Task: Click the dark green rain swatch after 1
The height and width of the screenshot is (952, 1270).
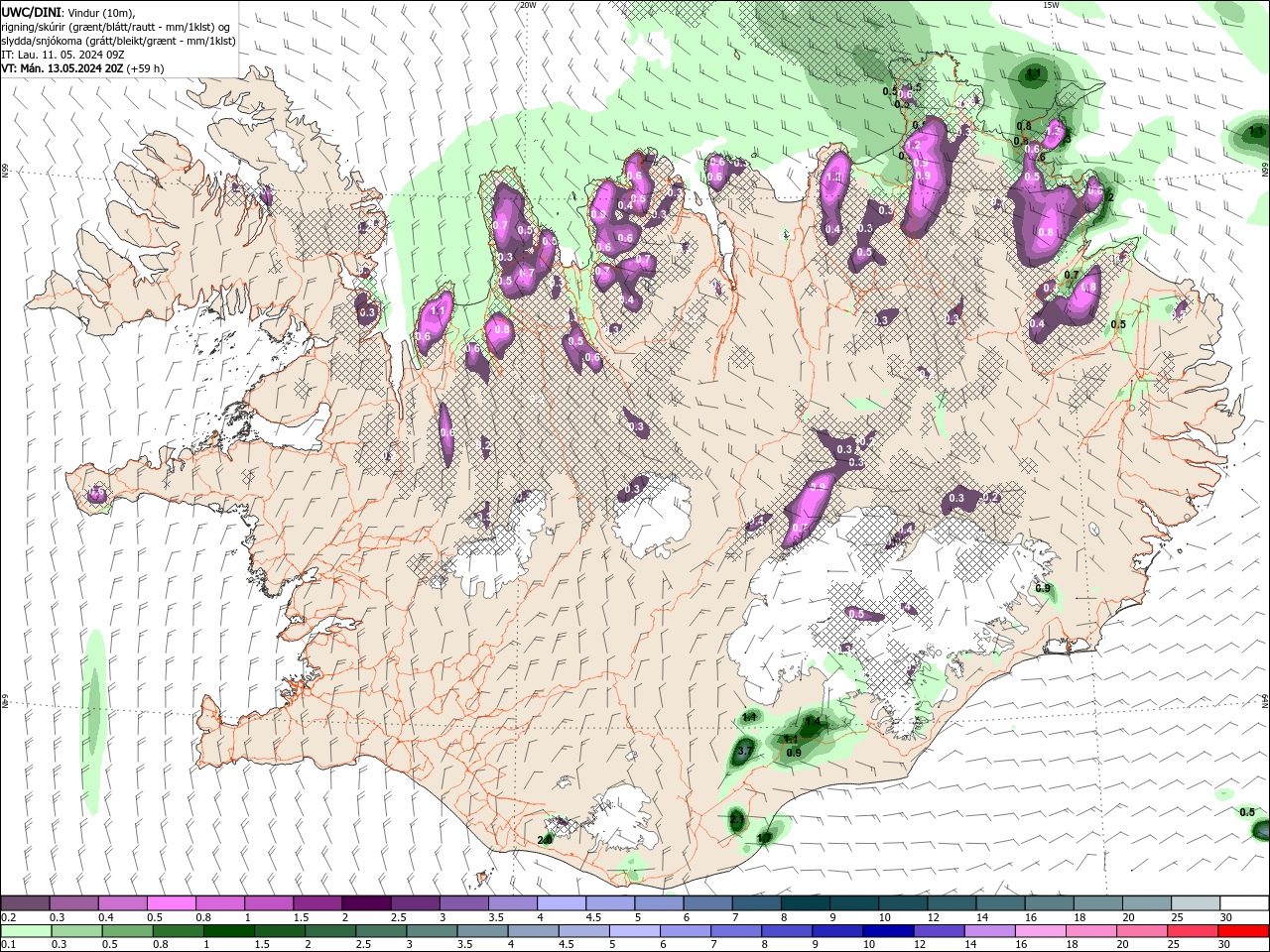Action: pyautogui.click(x=227, y=931)
